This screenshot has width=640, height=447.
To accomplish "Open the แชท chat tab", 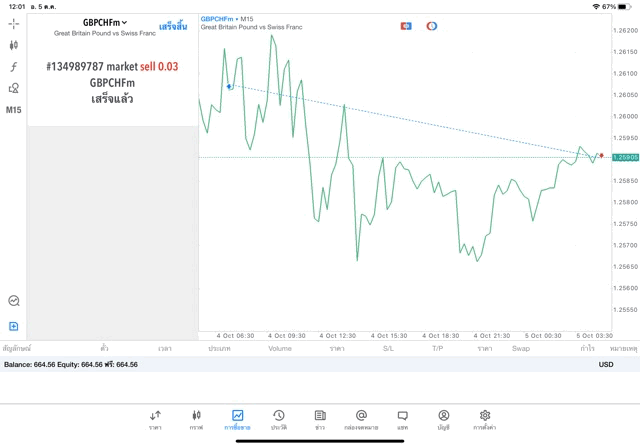I will pos(402,420).
